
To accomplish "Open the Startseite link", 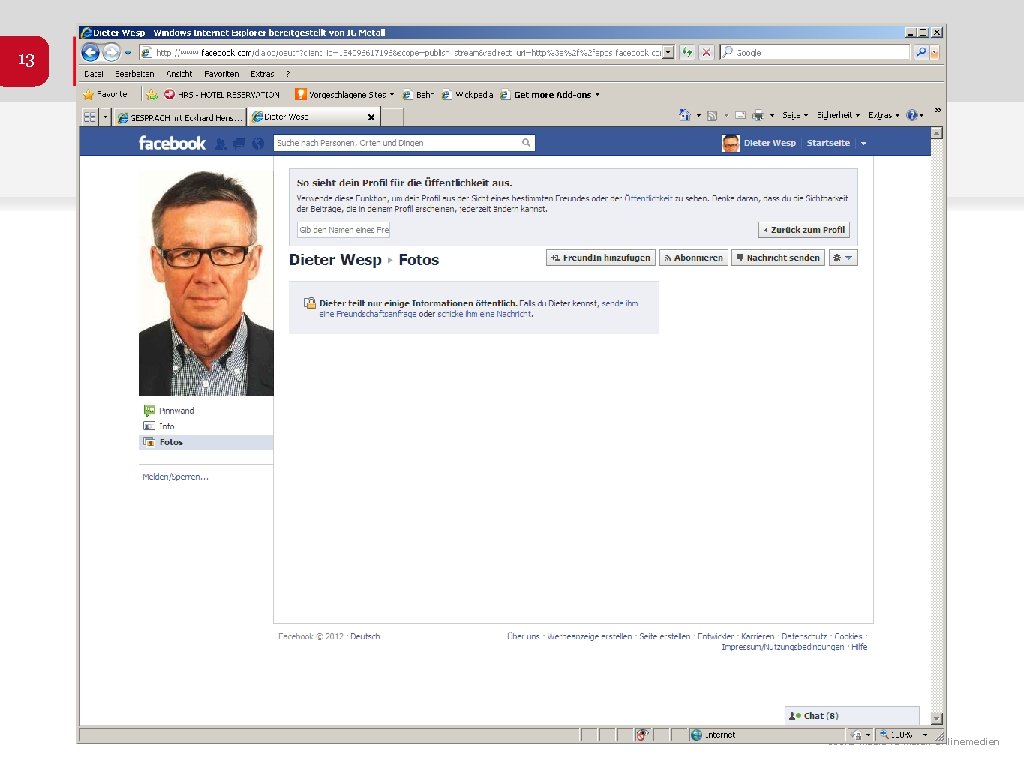I will coord(828,143).
